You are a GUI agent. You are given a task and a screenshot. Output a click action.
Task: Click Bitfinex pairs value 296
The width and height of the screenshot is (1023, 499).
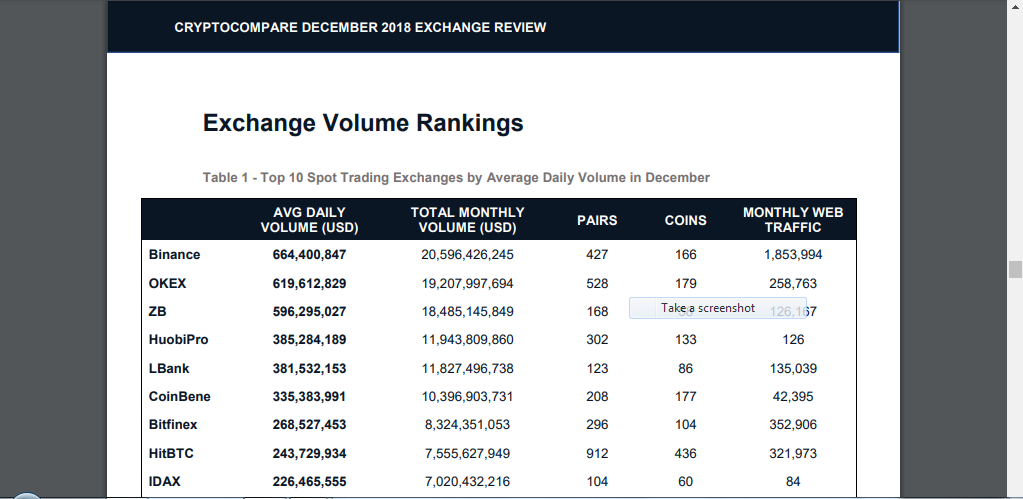click(597, 424)
